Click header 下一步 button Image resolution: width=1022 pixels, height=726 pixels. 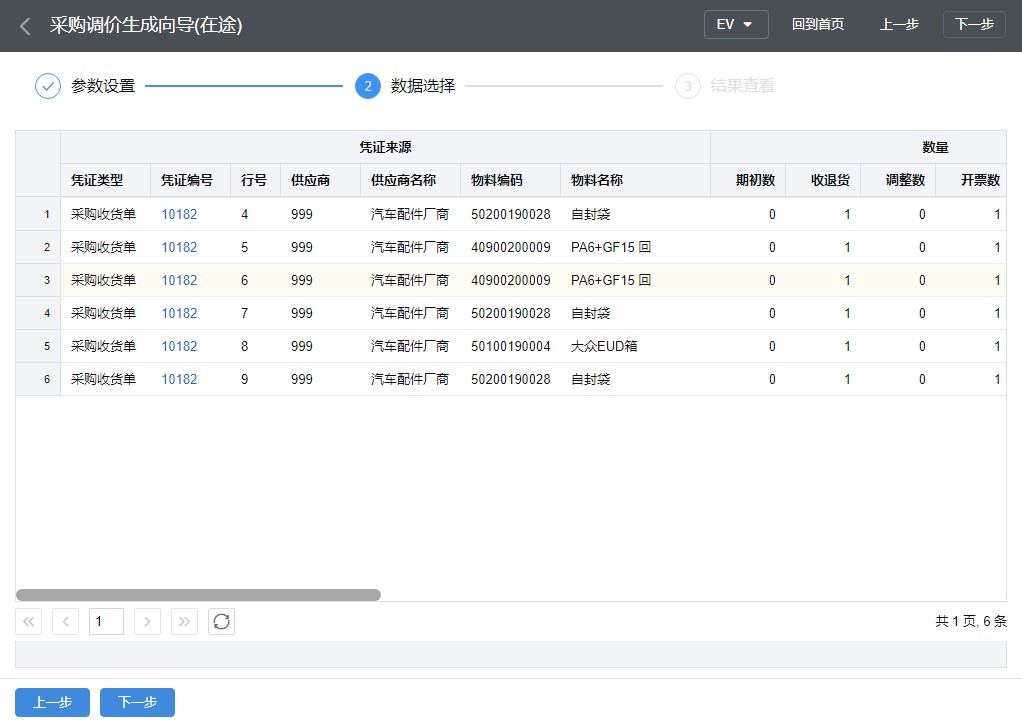click(x=974, y=25)
